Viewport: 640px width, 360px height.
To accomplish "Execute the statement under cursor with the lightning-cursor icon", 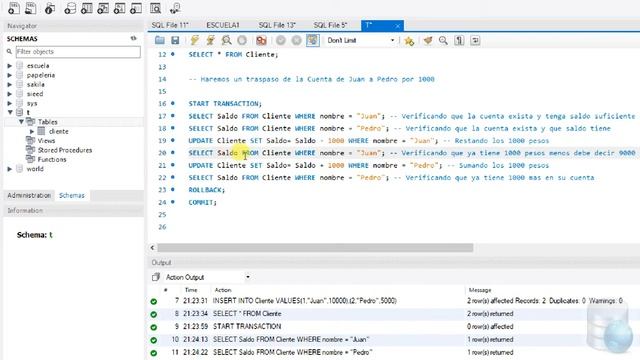I will (210, 40).
